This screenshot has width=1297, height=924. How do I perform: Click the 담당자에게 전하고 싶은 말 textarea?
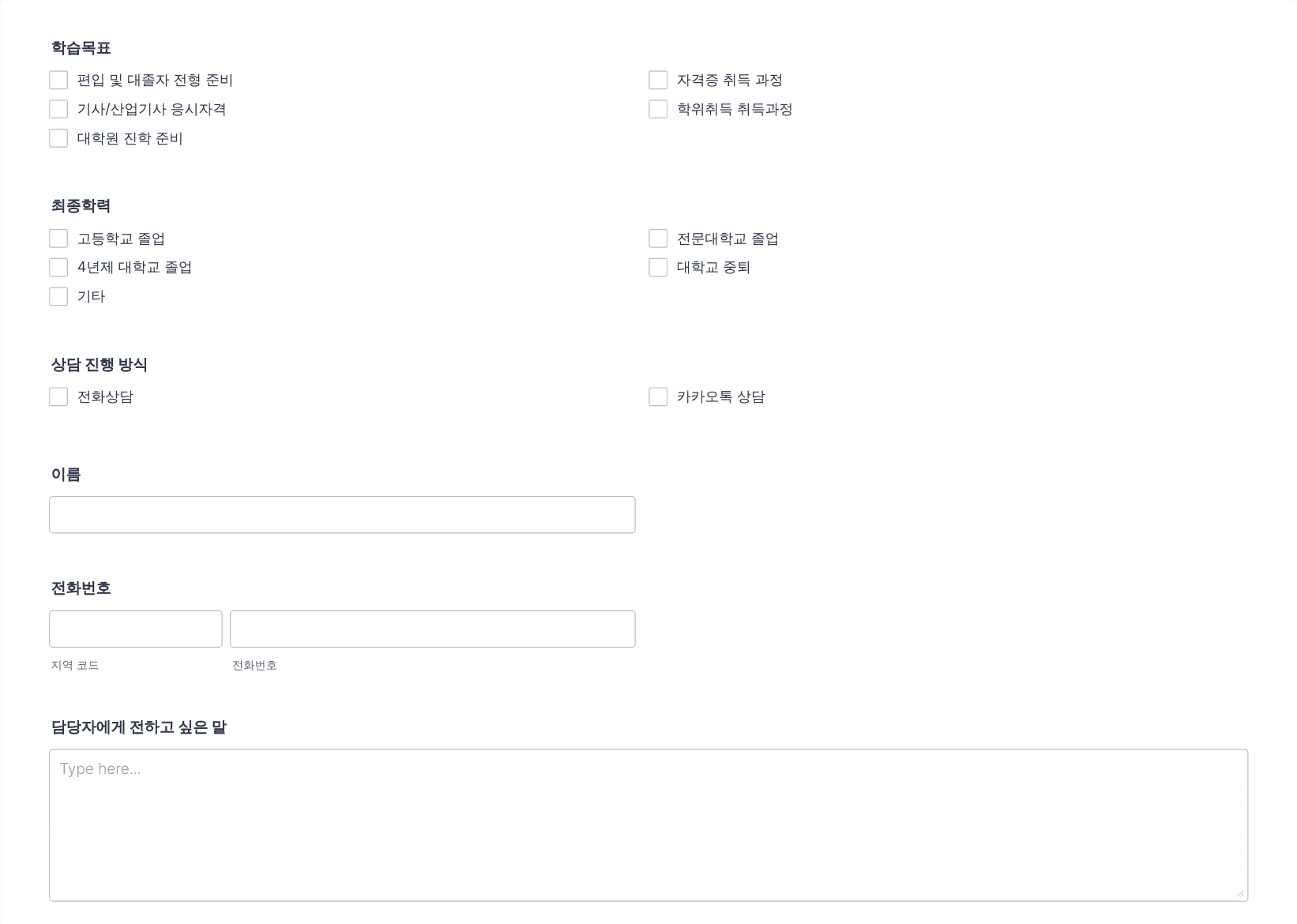click(648, 825)
